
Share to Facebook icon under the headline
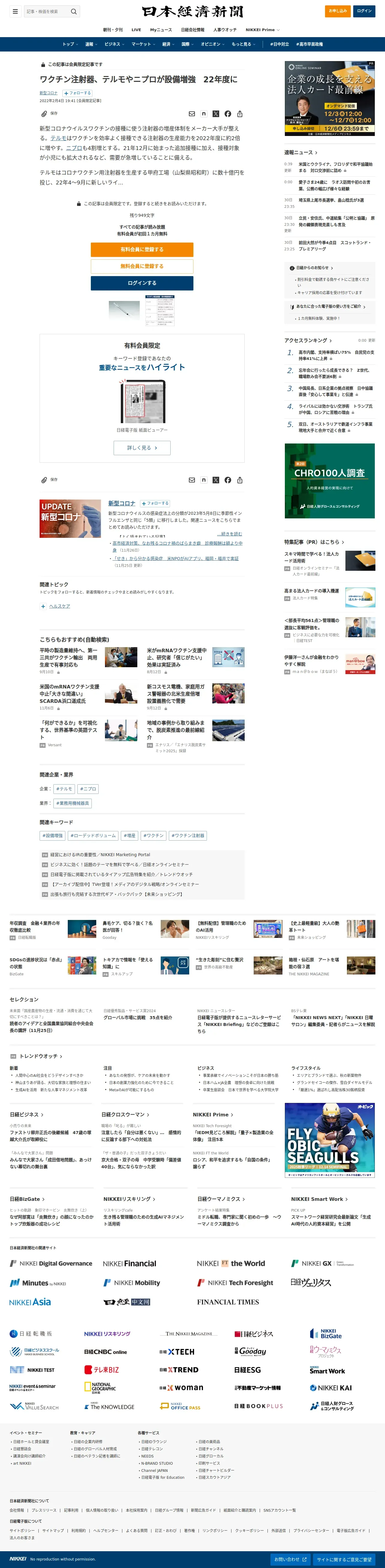[x=228, y=114]
